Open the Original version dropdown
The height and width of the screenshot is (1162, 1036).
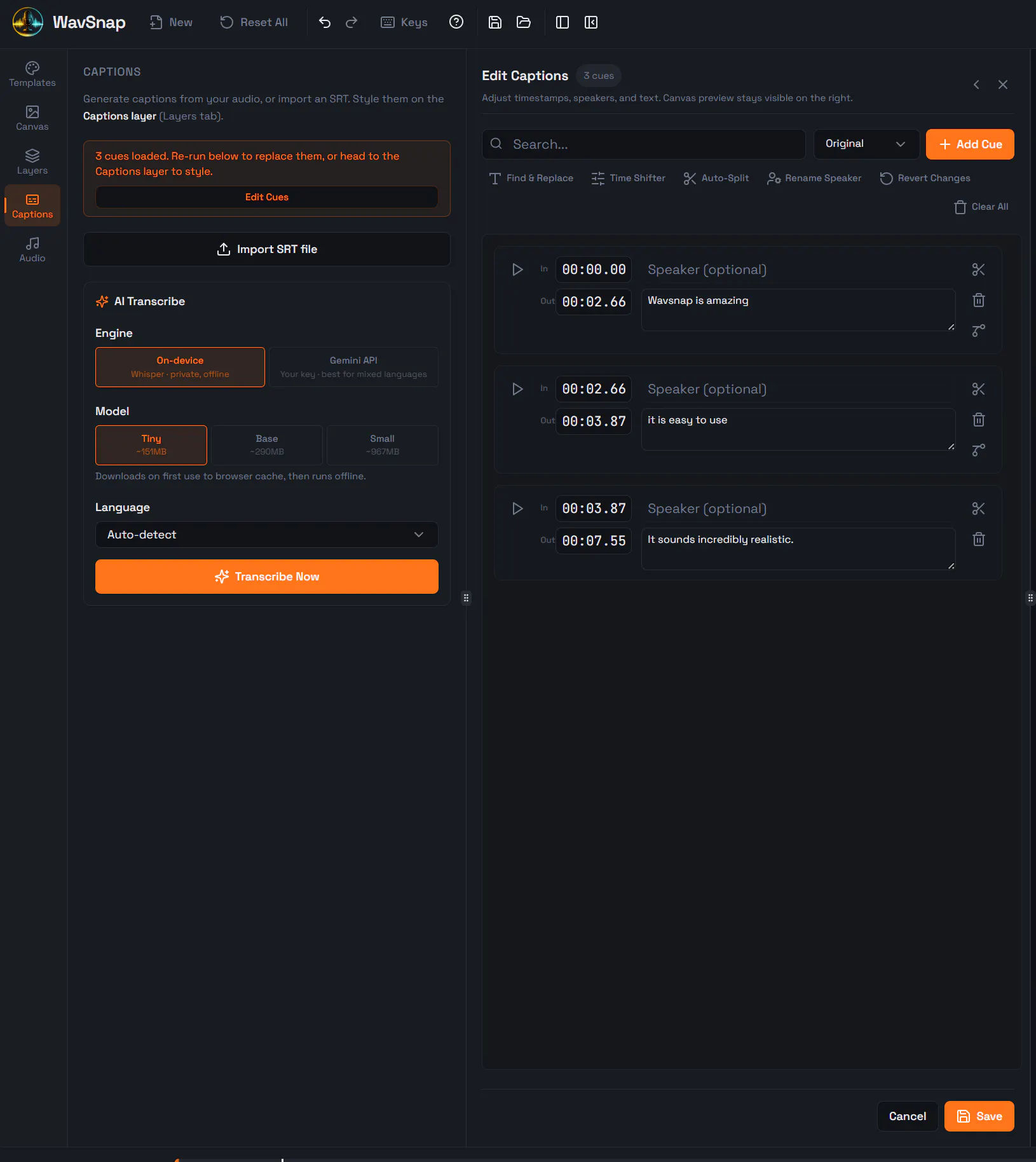coord(866,144)
